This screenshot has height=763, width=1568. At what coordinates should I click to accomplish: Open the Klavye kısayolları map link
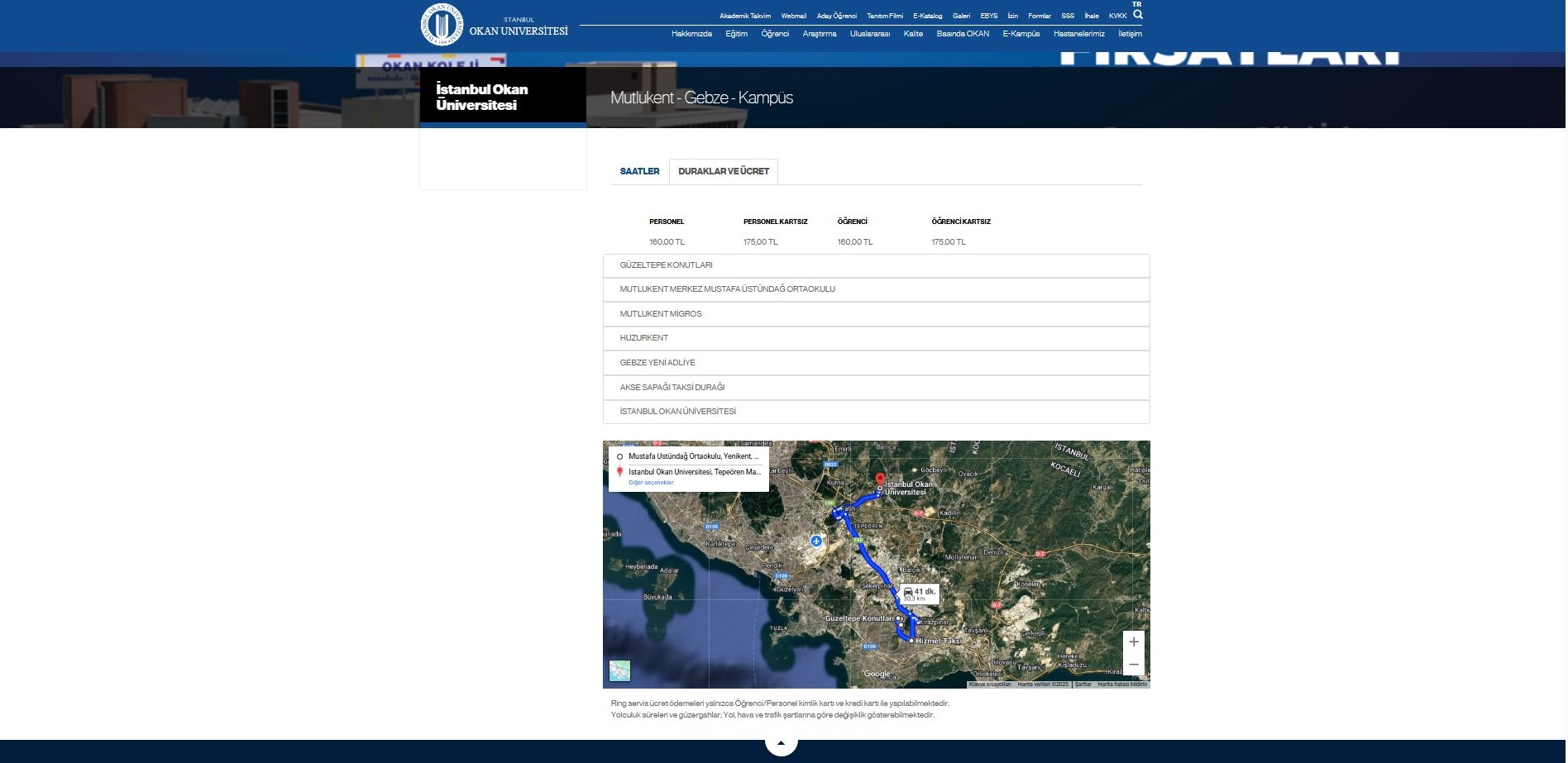990,684
